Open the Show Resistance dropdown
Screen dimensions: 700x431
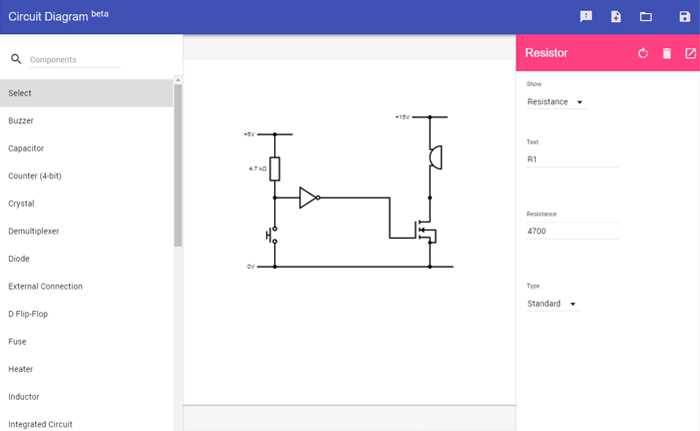(555, 102)
